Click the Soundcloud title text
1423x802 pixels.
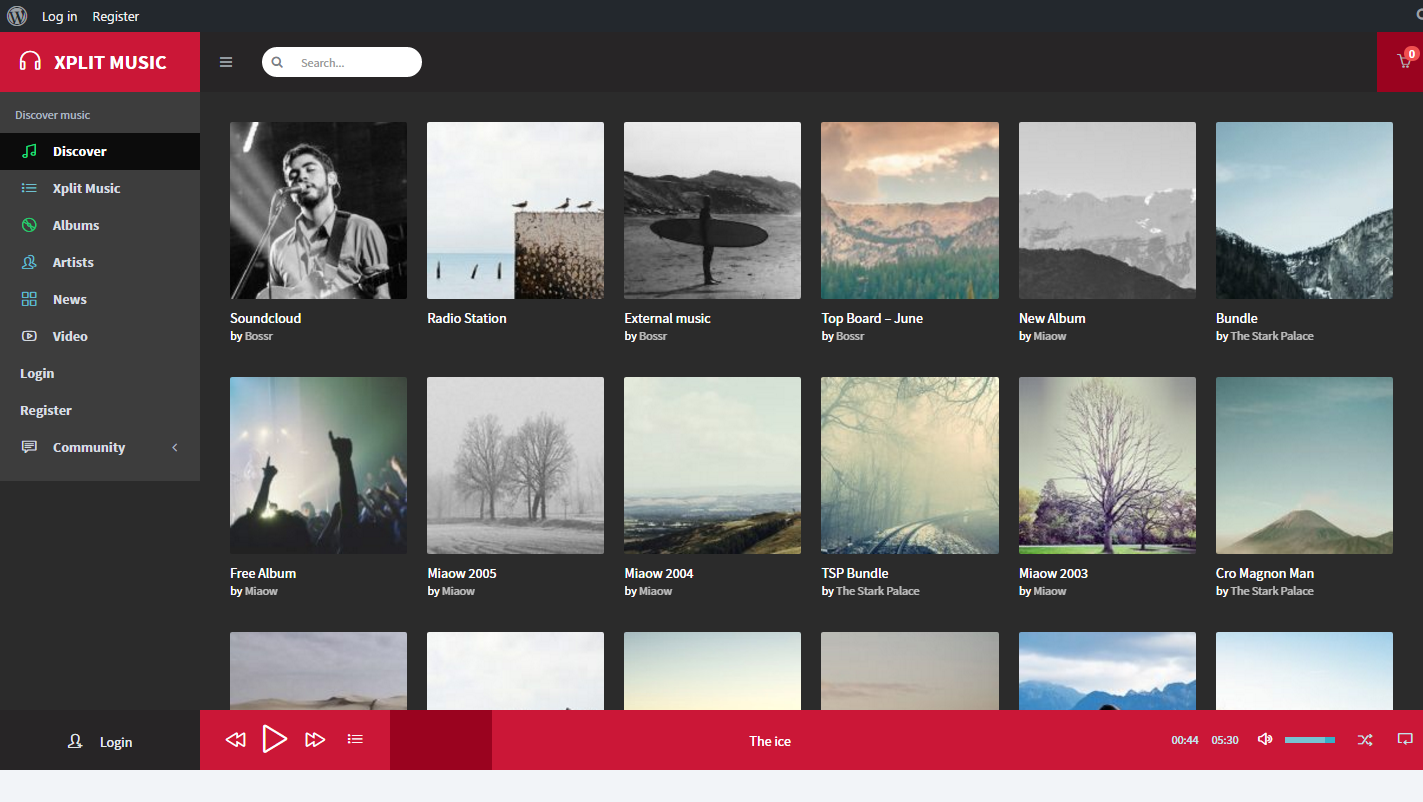point(265,318)
